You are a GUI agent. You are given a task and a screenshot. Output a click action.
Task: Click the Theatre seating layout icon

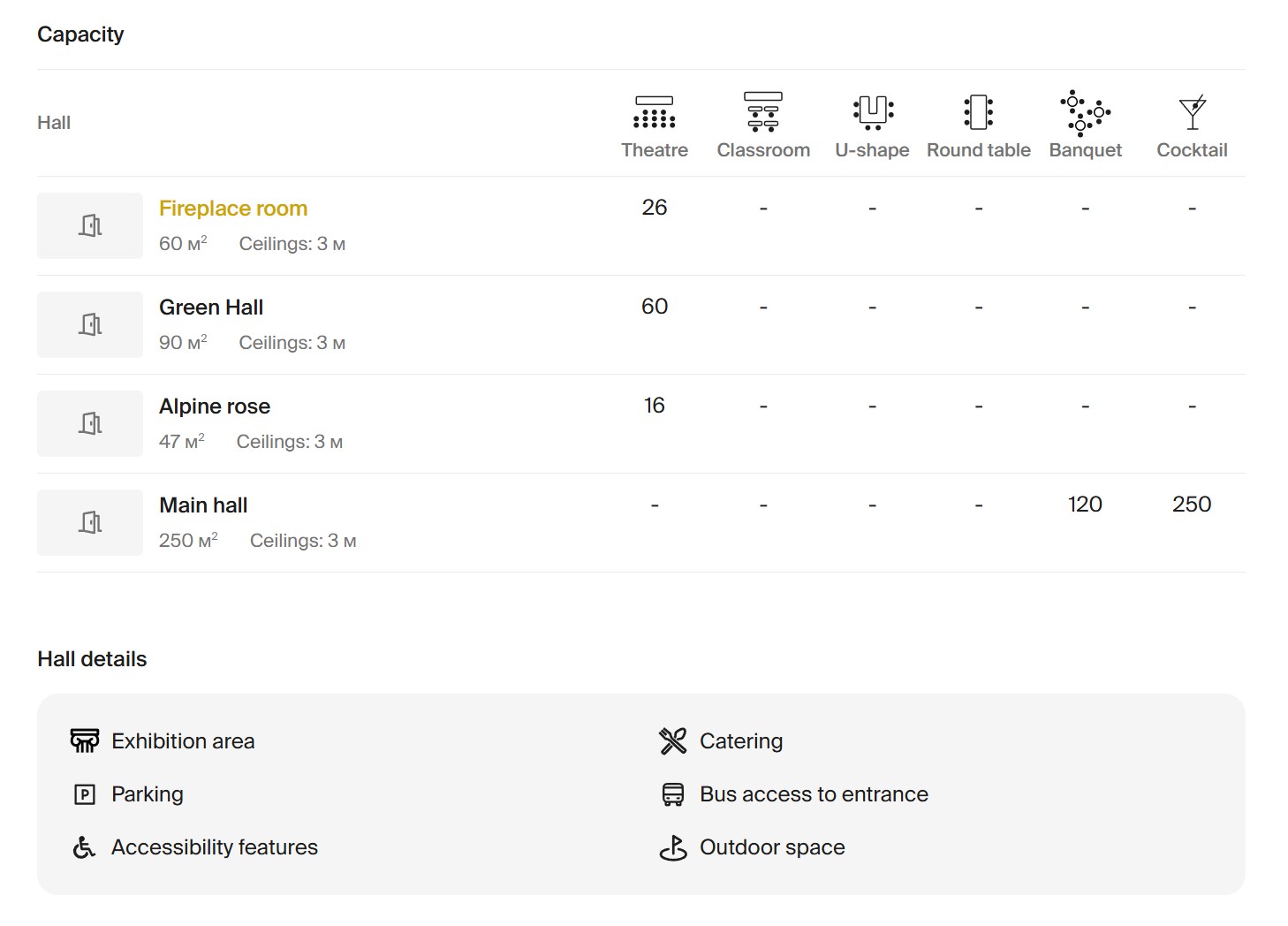[654, 112]
